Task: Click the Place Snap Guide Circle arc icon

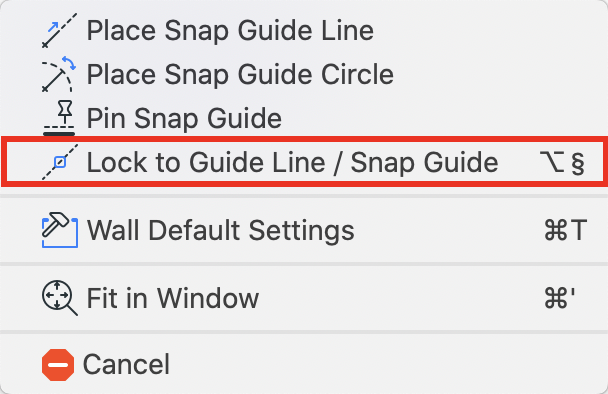Action: [59, 74]
